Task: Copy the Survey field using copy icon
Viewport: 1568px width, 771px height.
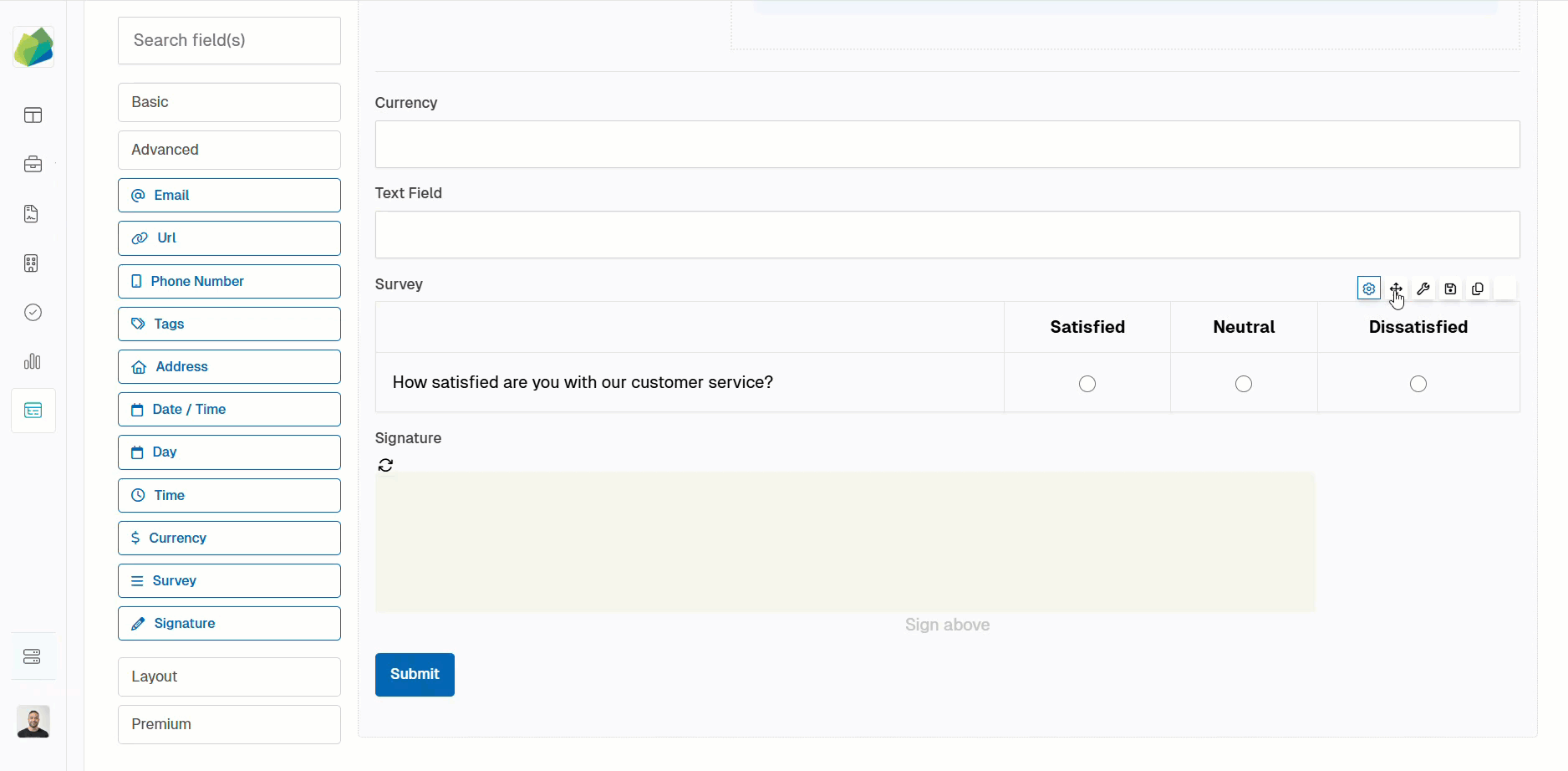Action: (1478, 288)
